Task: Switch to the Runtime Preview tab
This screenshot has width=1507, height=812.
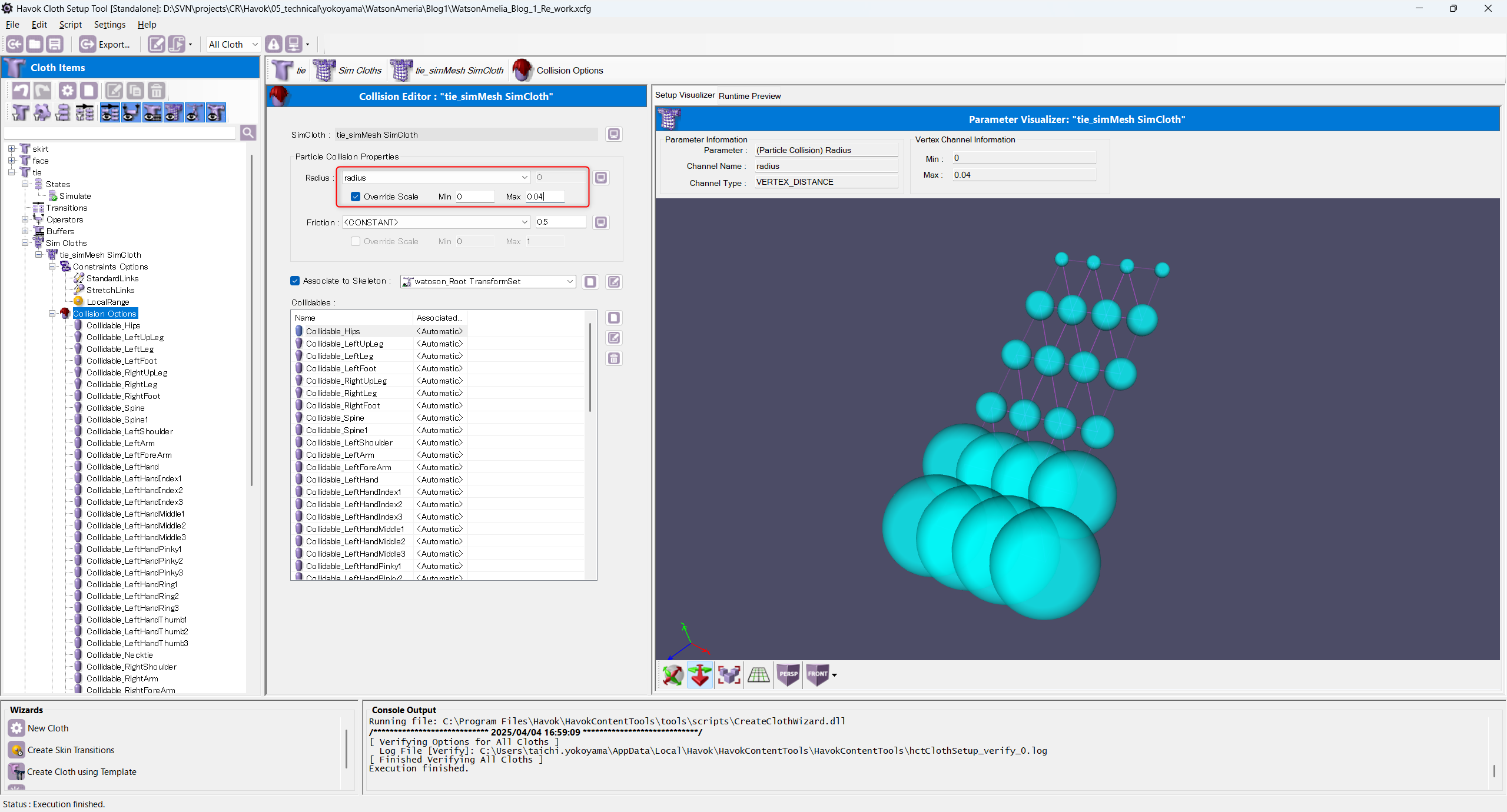Action: [749, 96]
